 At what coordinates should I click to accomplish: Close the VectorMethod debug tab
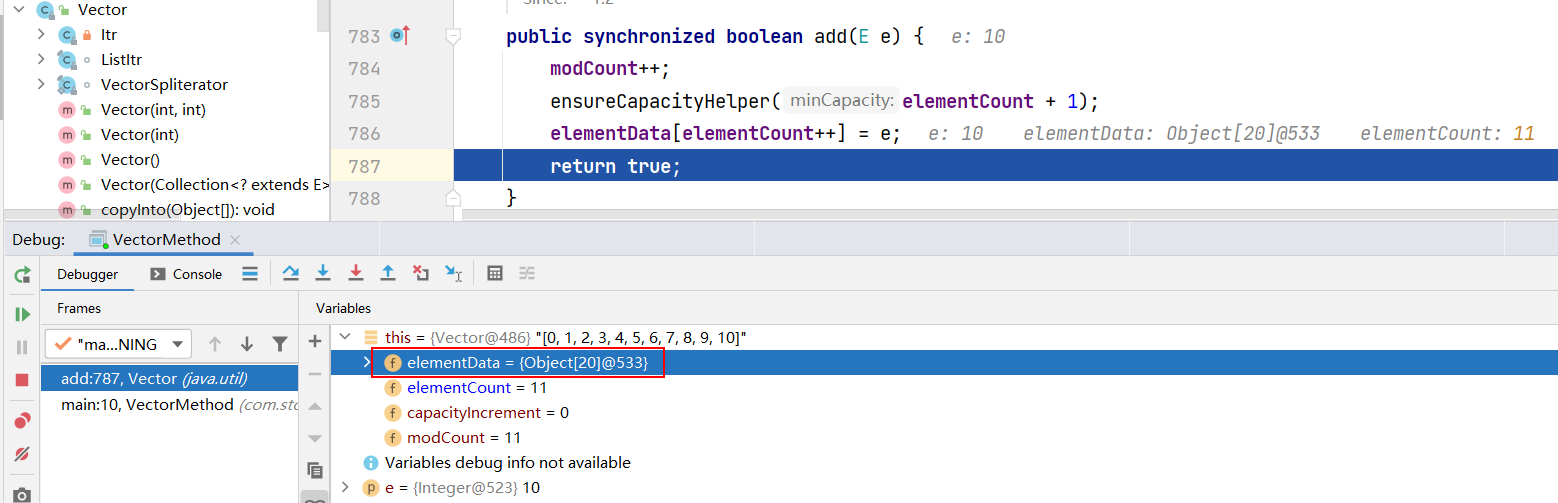pyautogui.click(x=235, y=240)
